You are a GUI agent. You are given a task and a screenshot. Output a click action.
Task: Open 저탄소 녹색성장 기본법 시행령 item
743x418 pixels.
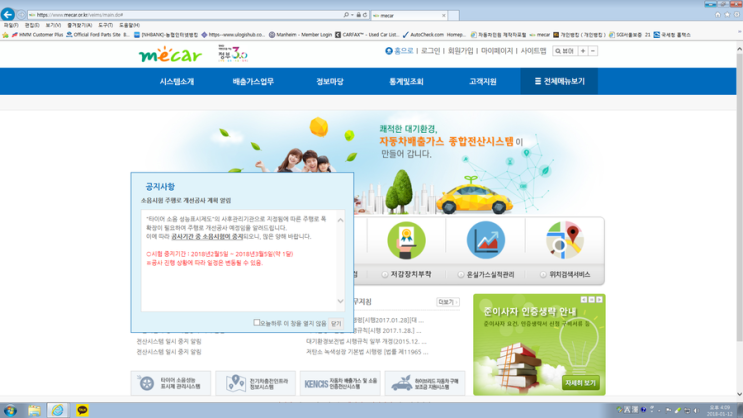(x=367, y=352)
